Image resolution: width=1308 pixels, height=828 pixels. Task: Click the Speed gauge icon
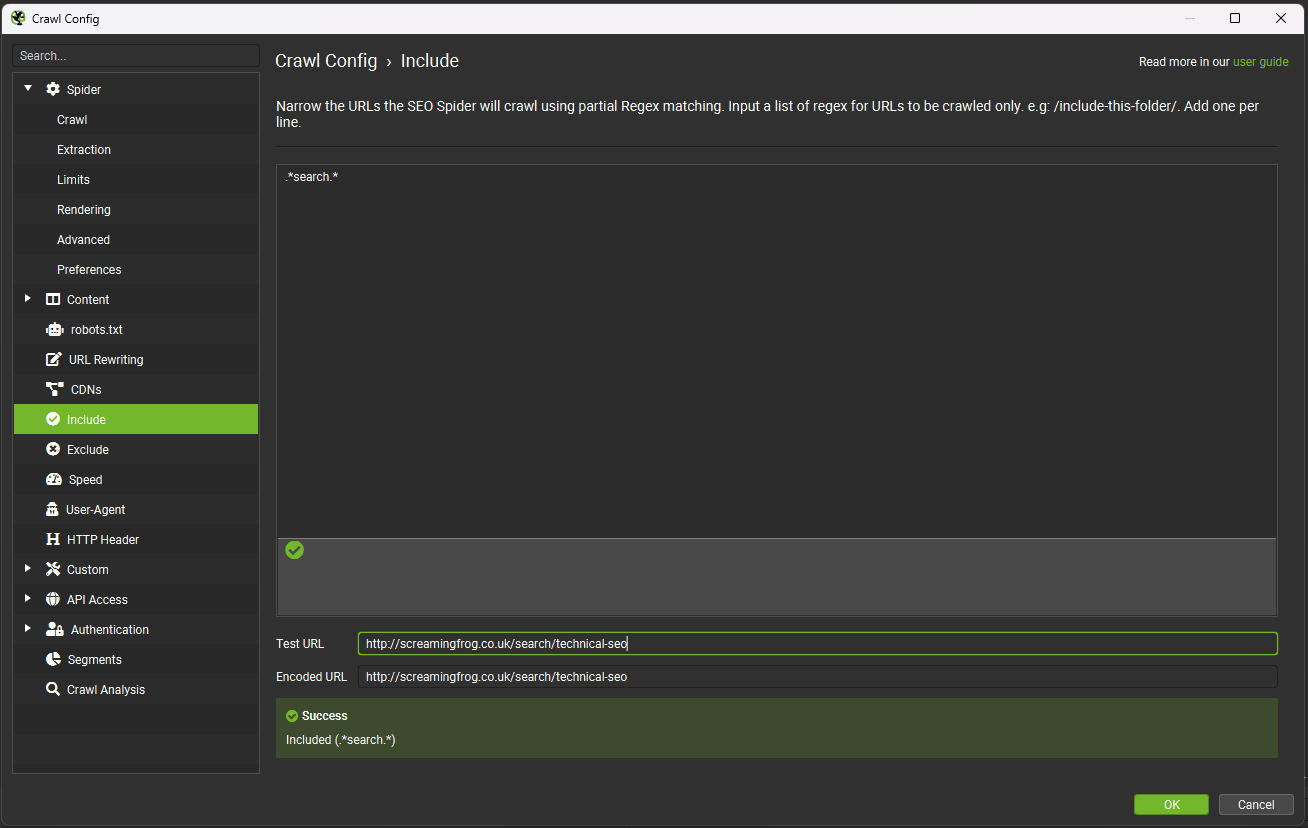[x=54, y=480]
